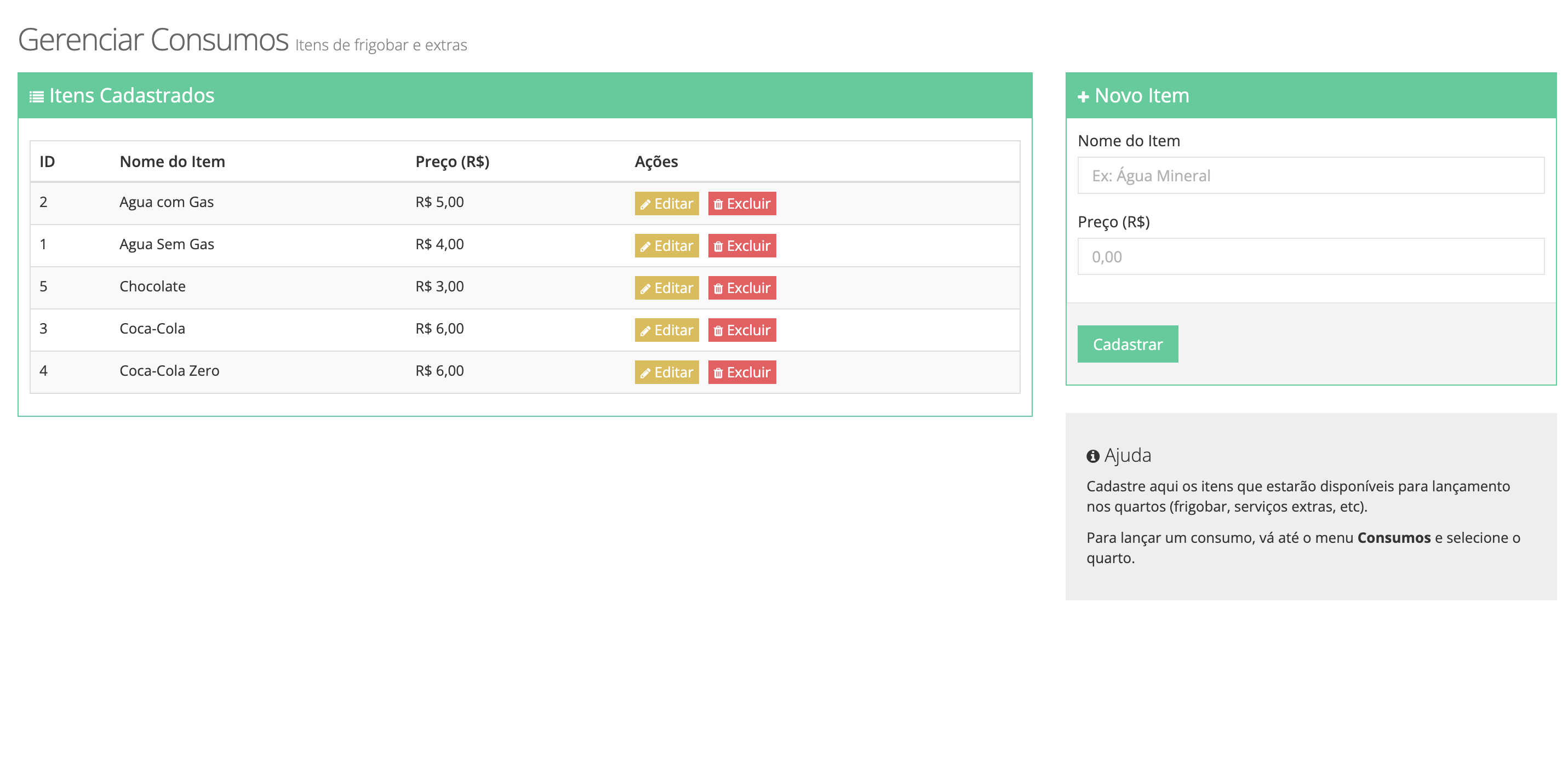Click the Preço (R$) table column header
This screenshot has width=1568, height=780.
[x=452, y=161]
